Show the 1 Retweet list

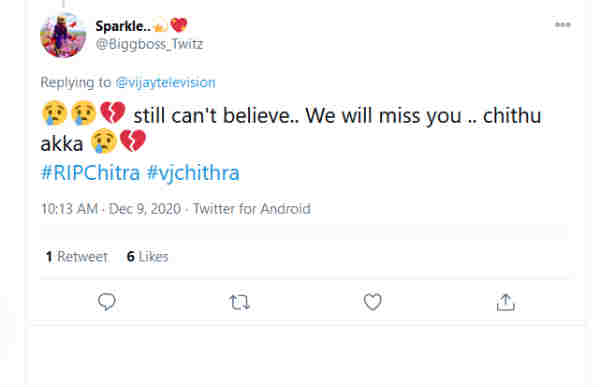click(x=77, y=257)
